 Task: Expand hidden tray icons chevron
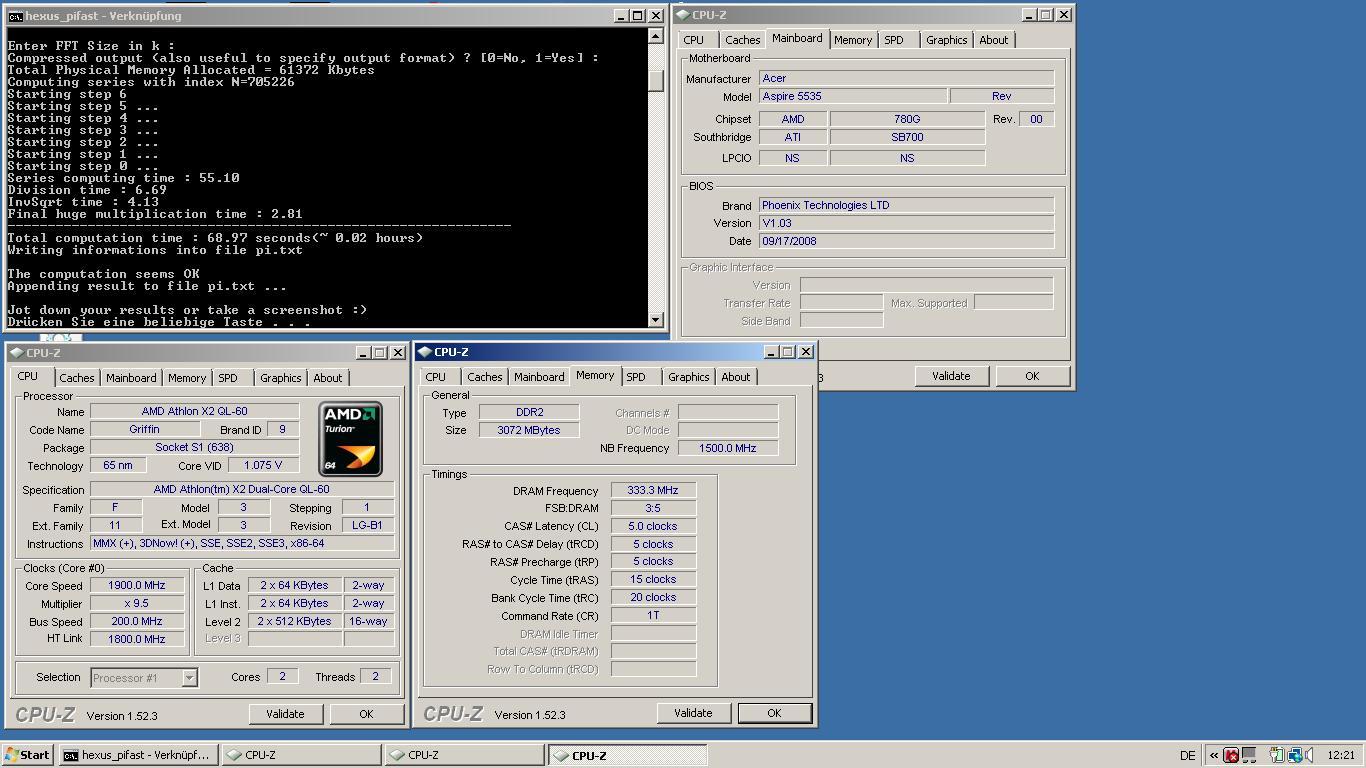coord(1214,755)
